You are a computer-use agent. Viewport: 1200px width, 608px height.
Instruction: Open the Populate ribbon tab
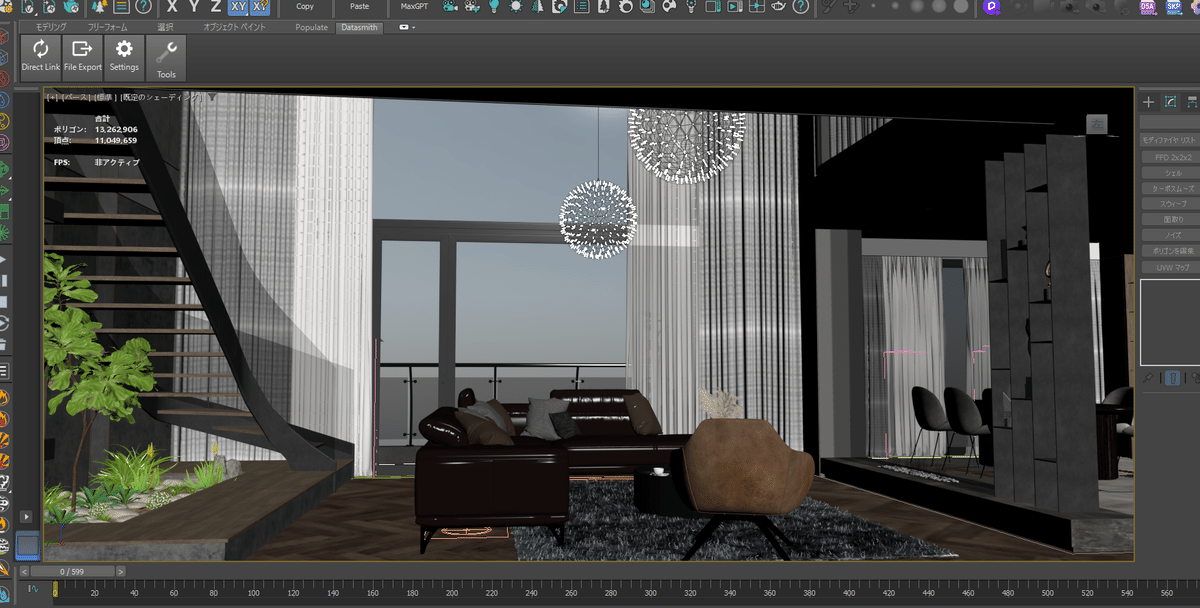click(x=310, y=27)
